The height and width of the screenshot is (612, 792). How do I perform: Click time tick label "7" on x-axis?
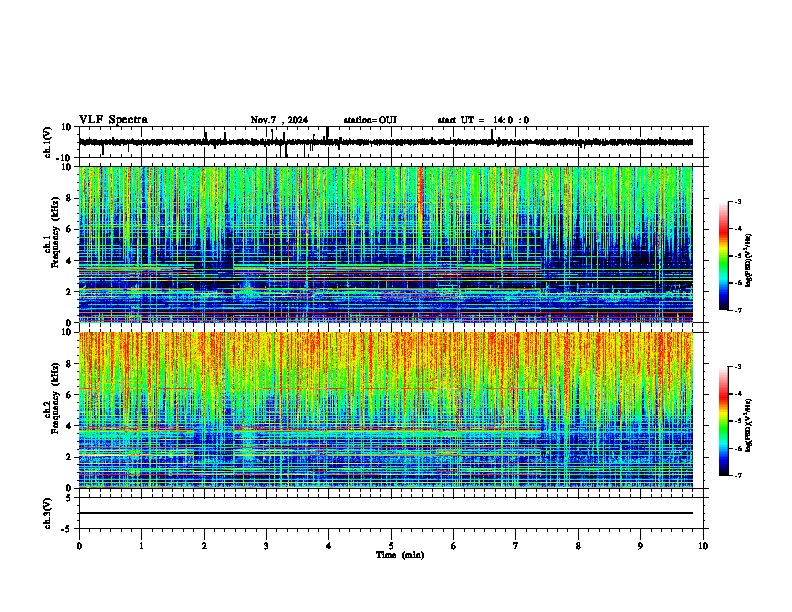pyautogui.click(x=516, y=546)
